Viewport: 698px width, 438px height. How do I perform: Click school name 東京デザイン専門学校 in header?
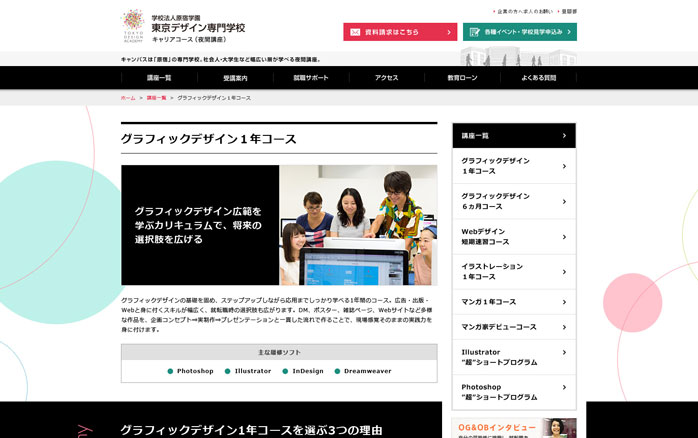tap(198, 28)
